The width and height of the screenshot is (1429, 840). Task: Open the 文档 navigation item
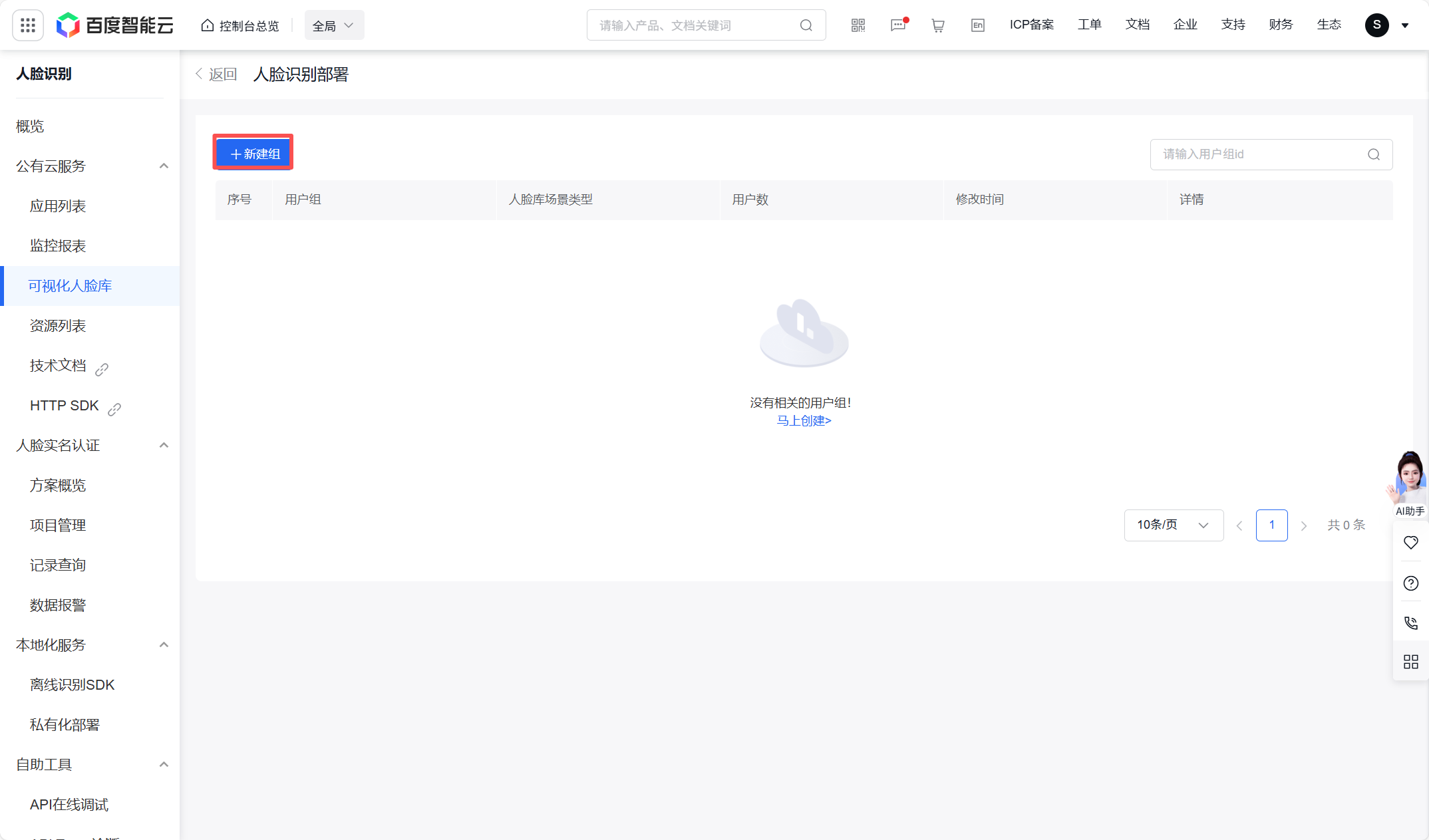(x=1137, y=25)
